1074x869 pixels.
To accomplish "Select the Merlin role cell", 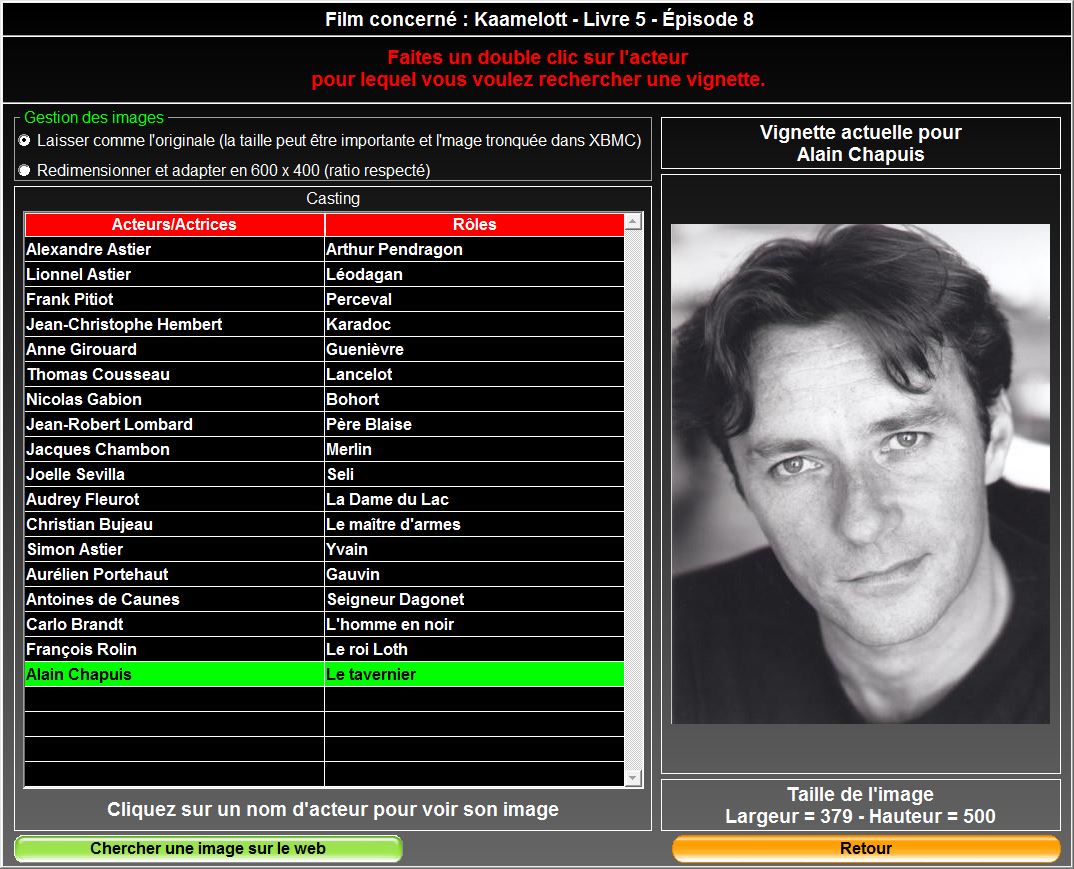I will click(475, 449).
